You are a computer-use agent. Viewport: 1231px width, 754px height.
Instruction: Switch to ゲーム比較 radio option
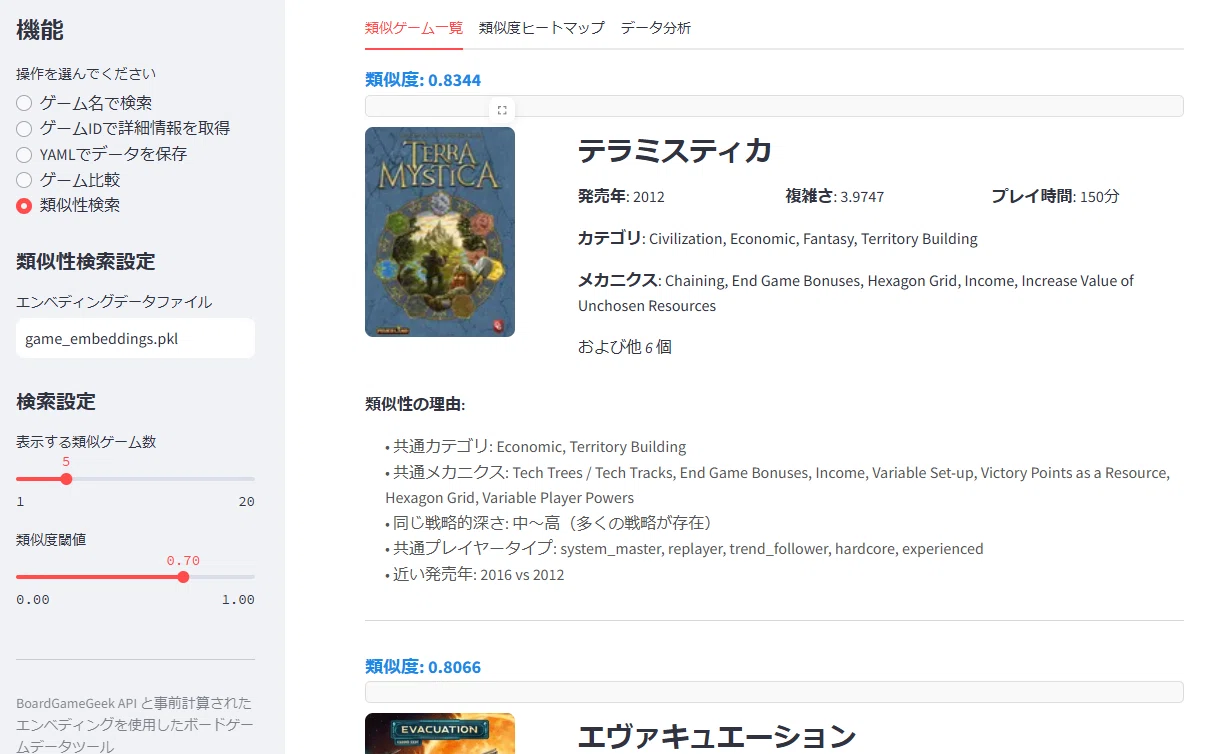(68, 180)
